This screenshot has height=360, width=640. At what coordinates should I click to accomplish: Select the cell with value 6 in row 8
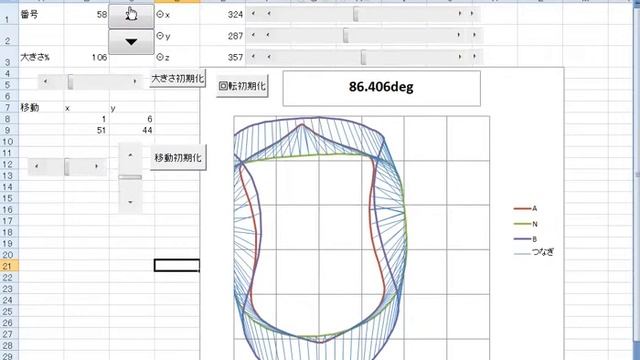(132, 119)
